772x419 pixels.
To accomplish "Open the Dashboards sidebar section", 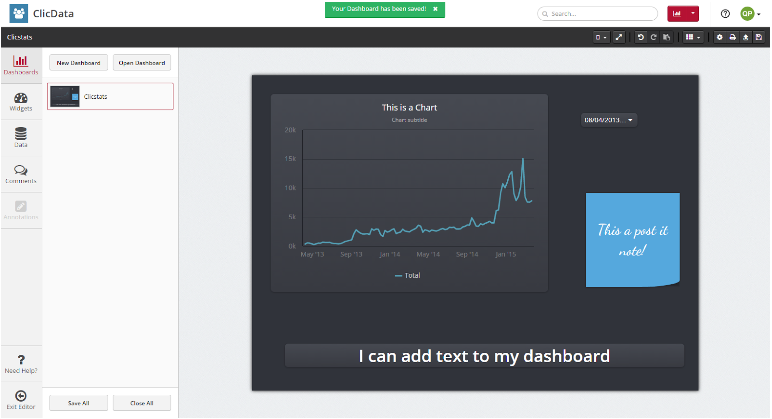I will [21, 64].
